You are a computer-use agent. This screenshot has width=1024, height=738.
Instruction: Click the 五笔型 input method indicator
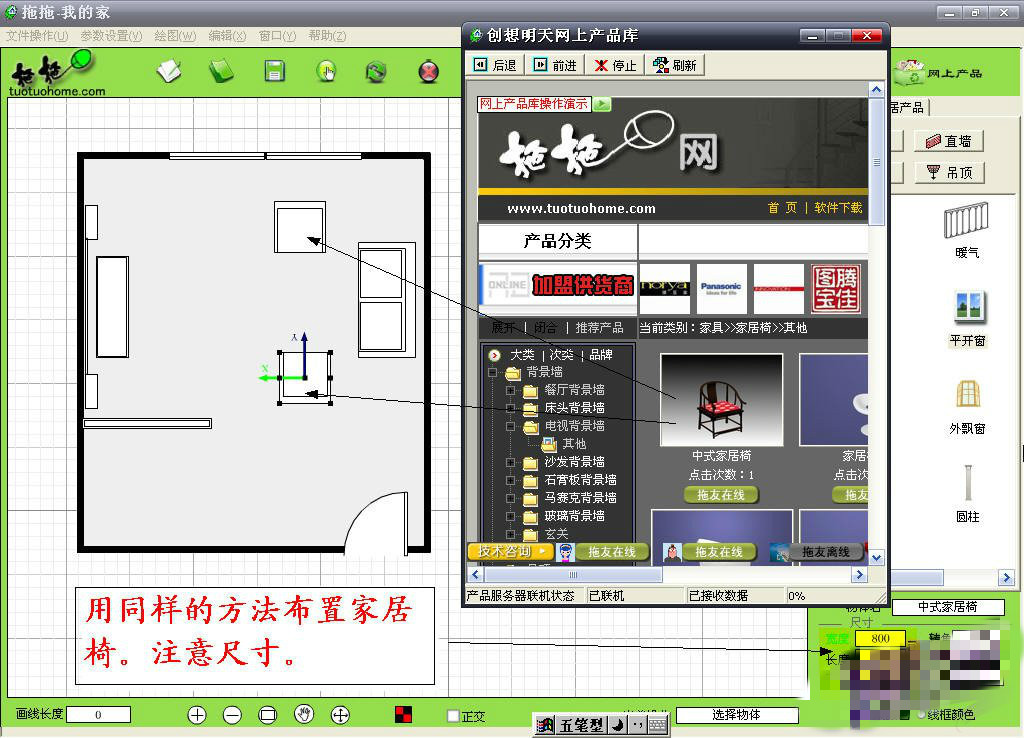click(x=581, y=725)
